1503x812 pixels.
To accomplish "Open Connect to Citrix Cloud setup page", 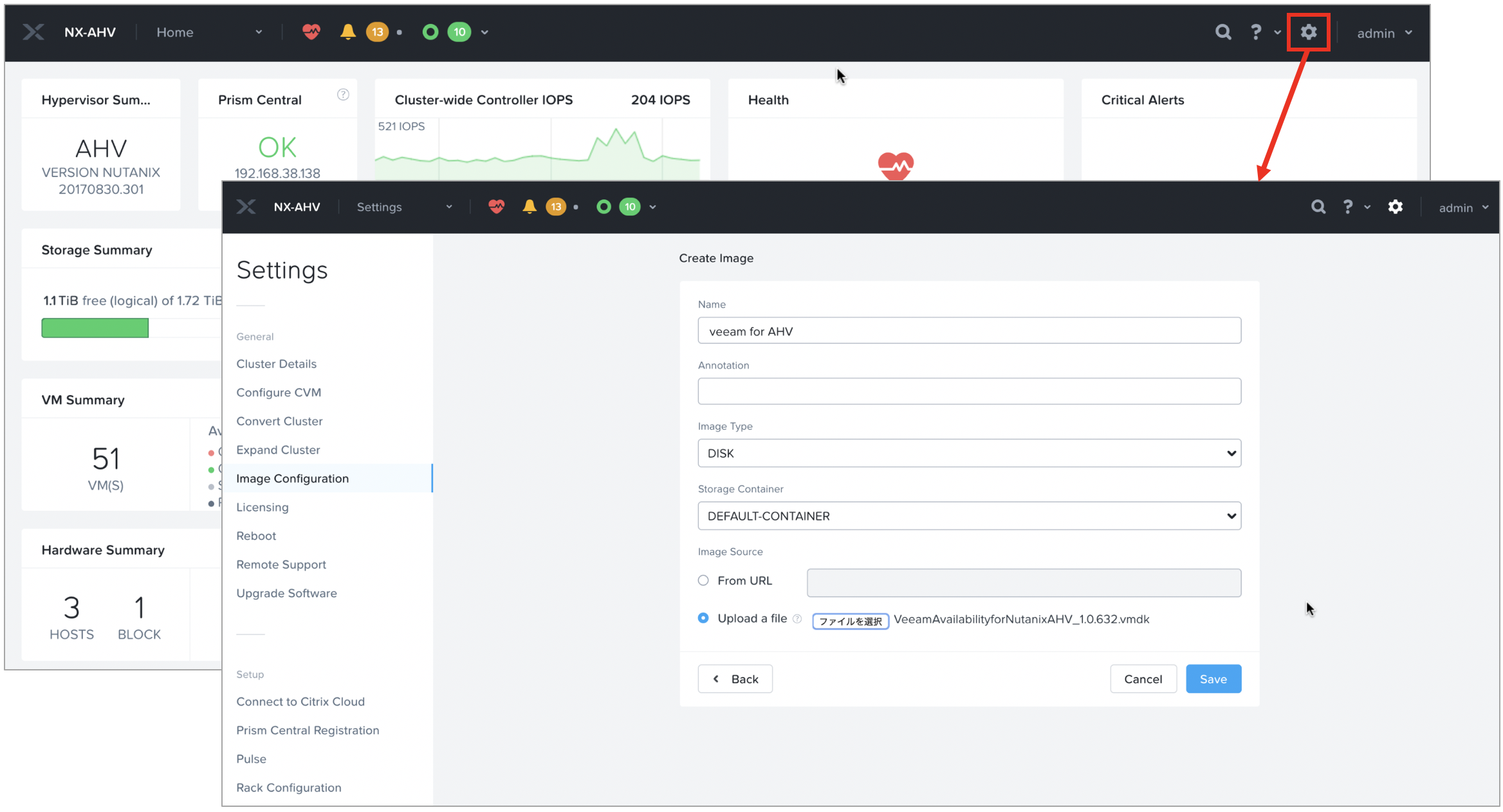I will pyautogui.click(x=300, y=701).
